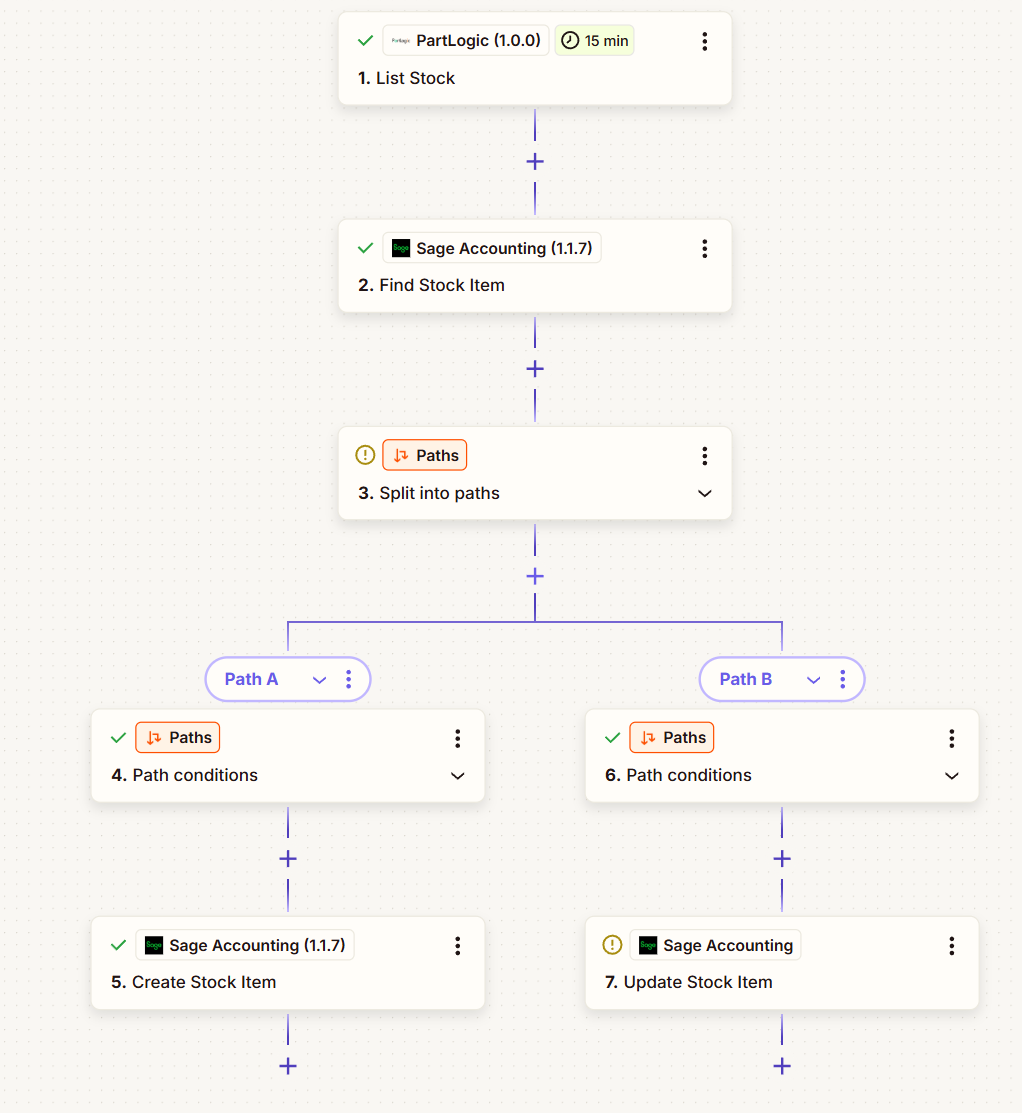Collapse step 4 Path conditions panel
This screenshot has width=1022, height=1113.
tap(457, 775)
